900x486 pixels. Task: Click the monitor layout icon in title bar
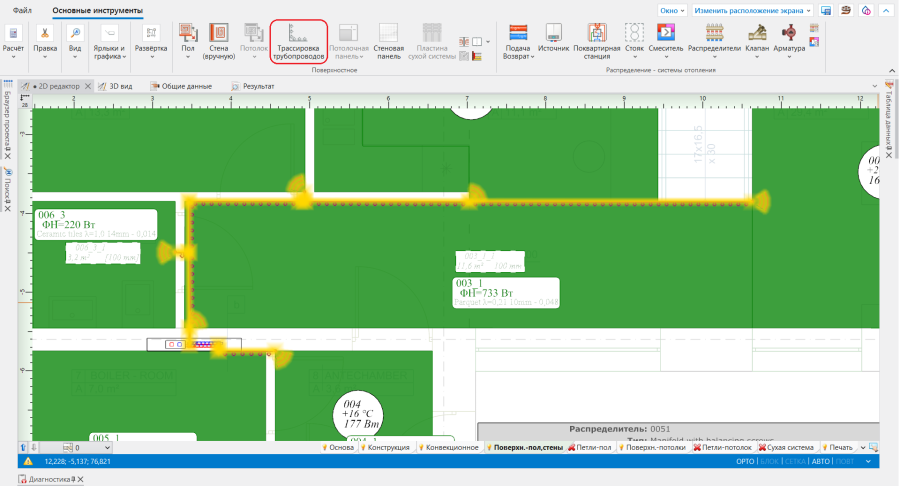click(x=826, y=10)
